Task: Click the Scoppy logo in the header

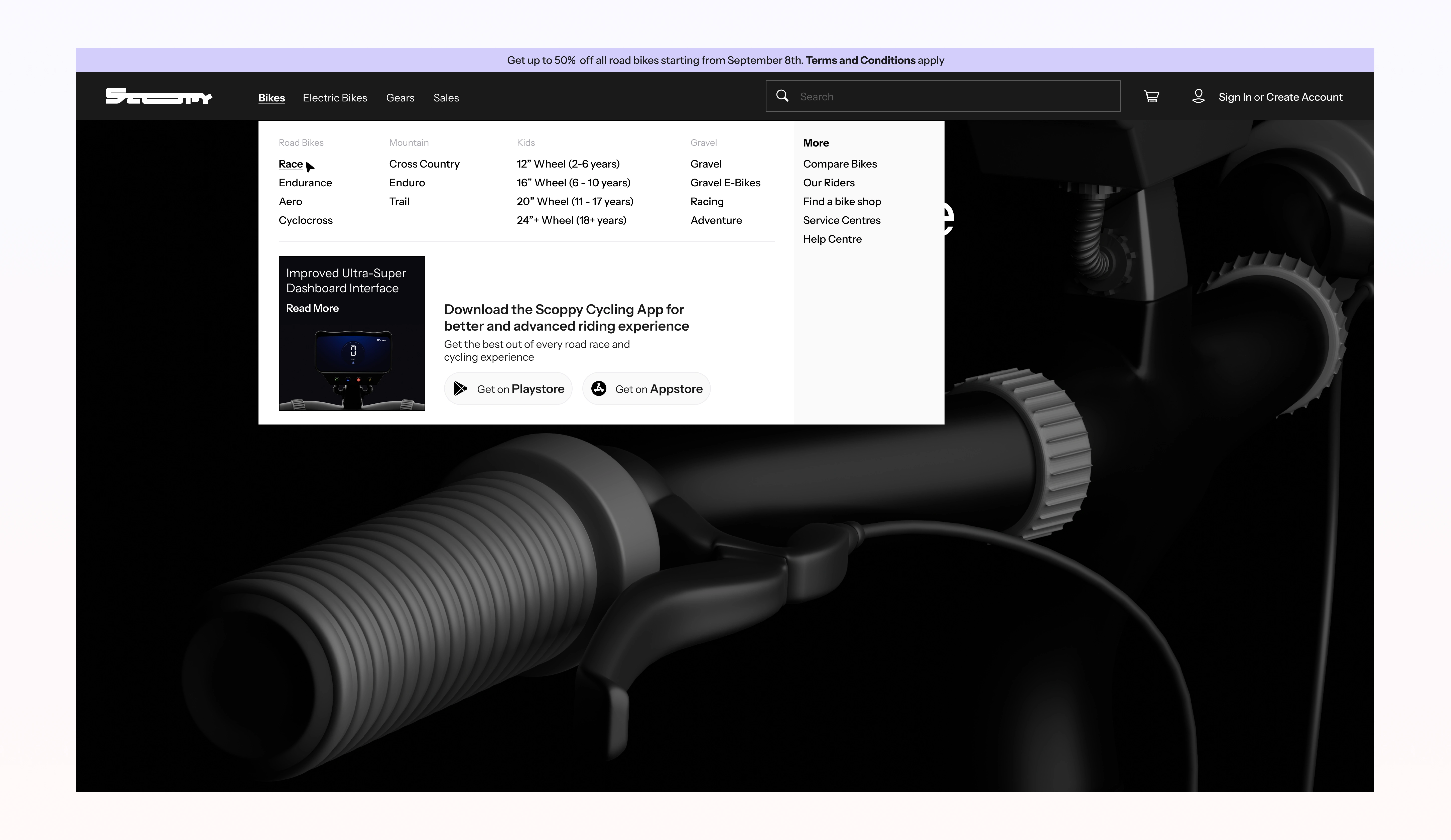Action: point(159,96)
